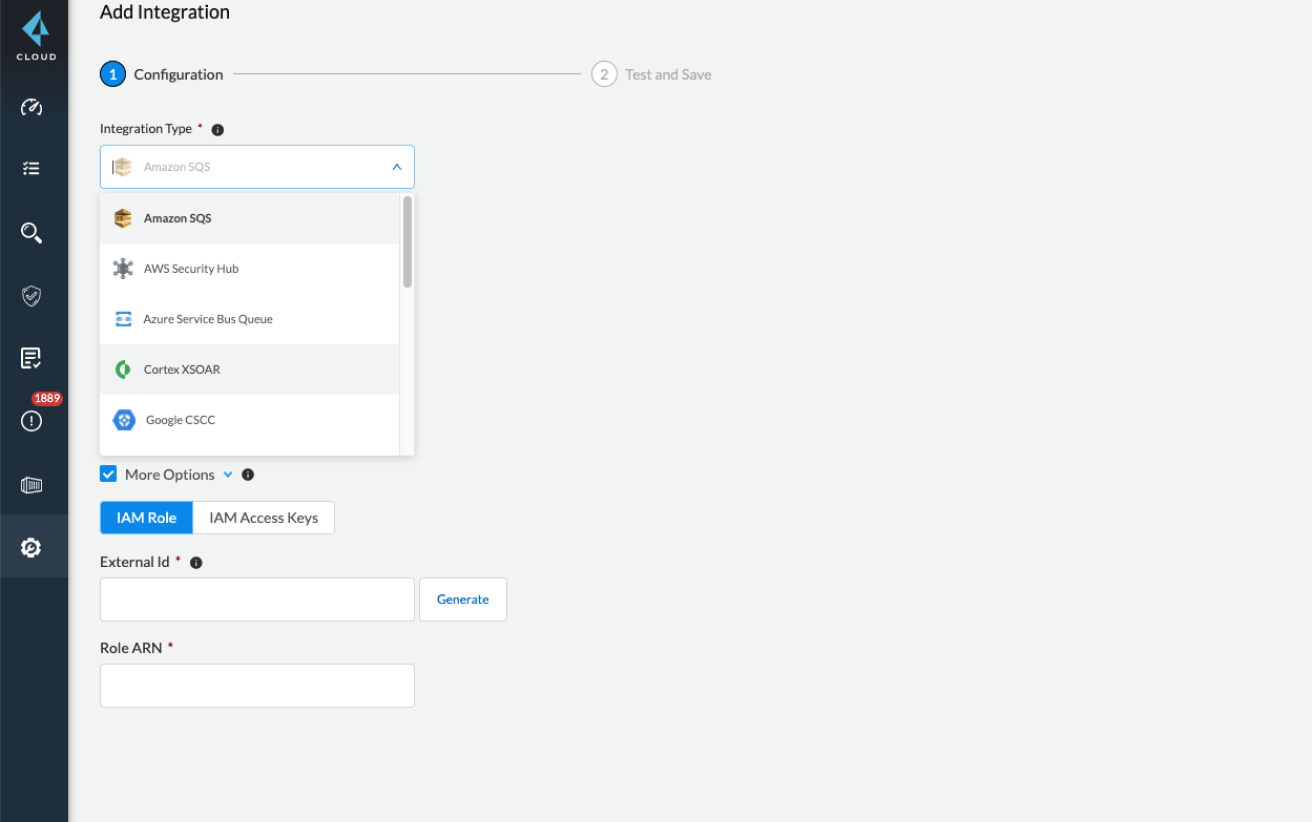Viewport: 1312px width, 822px height.
Task: Uncheck the More Options checkbox
Action: pos(109,474)
